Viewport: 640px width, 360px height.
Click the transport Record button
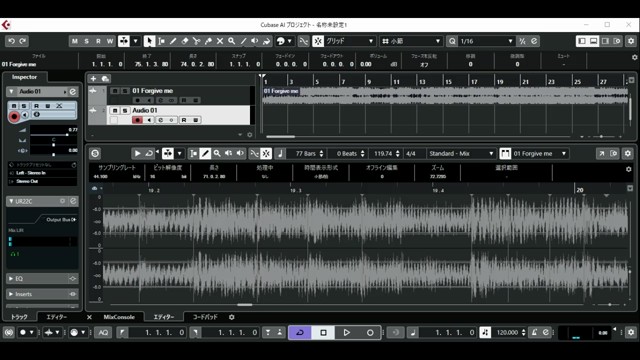[370, 332]
